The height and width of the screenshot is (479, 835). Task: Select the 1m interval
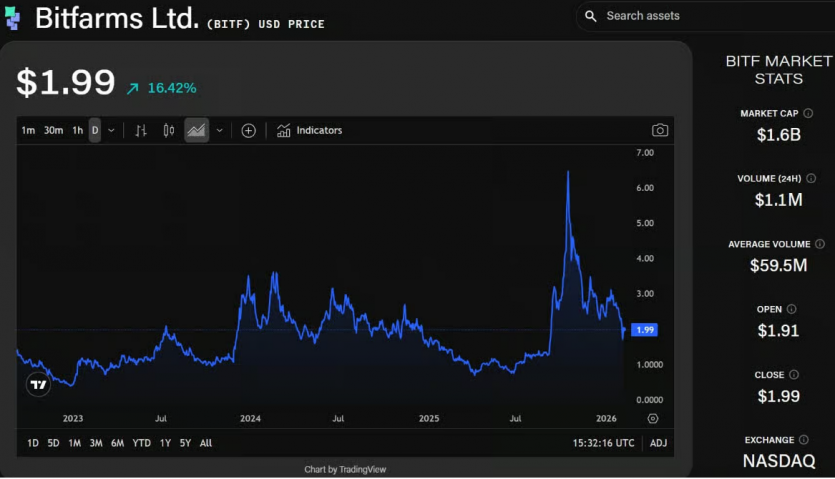point(28,130)
